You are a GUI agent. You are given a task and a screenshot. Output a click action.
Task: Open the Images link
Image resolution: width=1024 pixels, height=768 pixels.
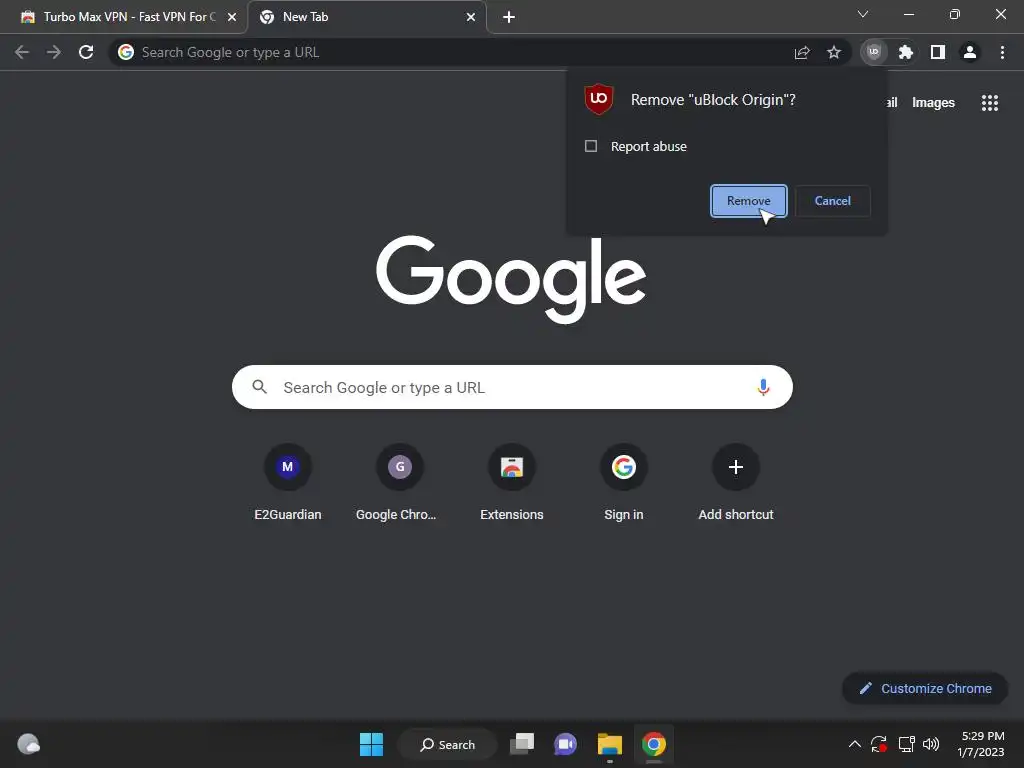pos(933,103)
